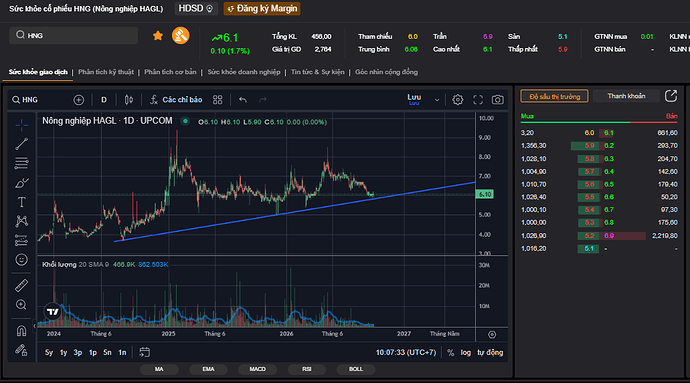Expand the Lưu save dropdown arrow
The height and width of the screenshot is (383, 690).
pyautogui.click(x=437, y=100)
